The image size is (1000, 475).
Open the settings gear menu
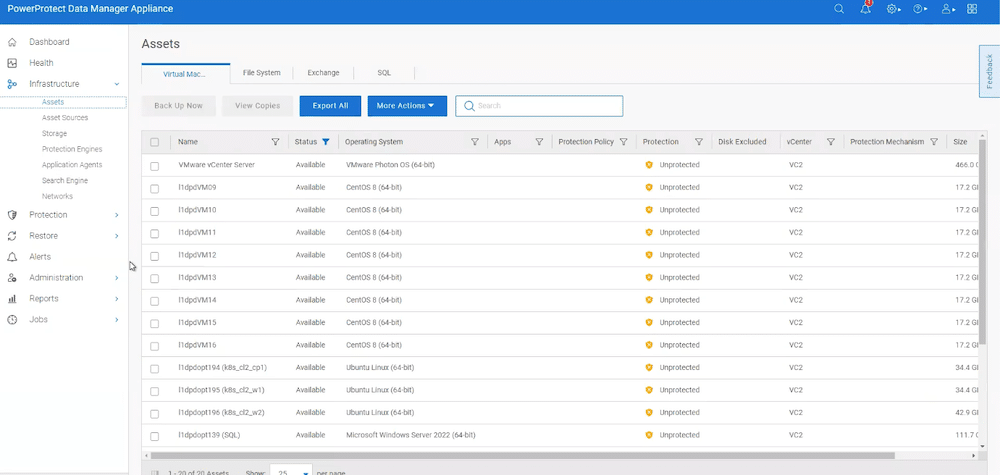click(893, 9)
